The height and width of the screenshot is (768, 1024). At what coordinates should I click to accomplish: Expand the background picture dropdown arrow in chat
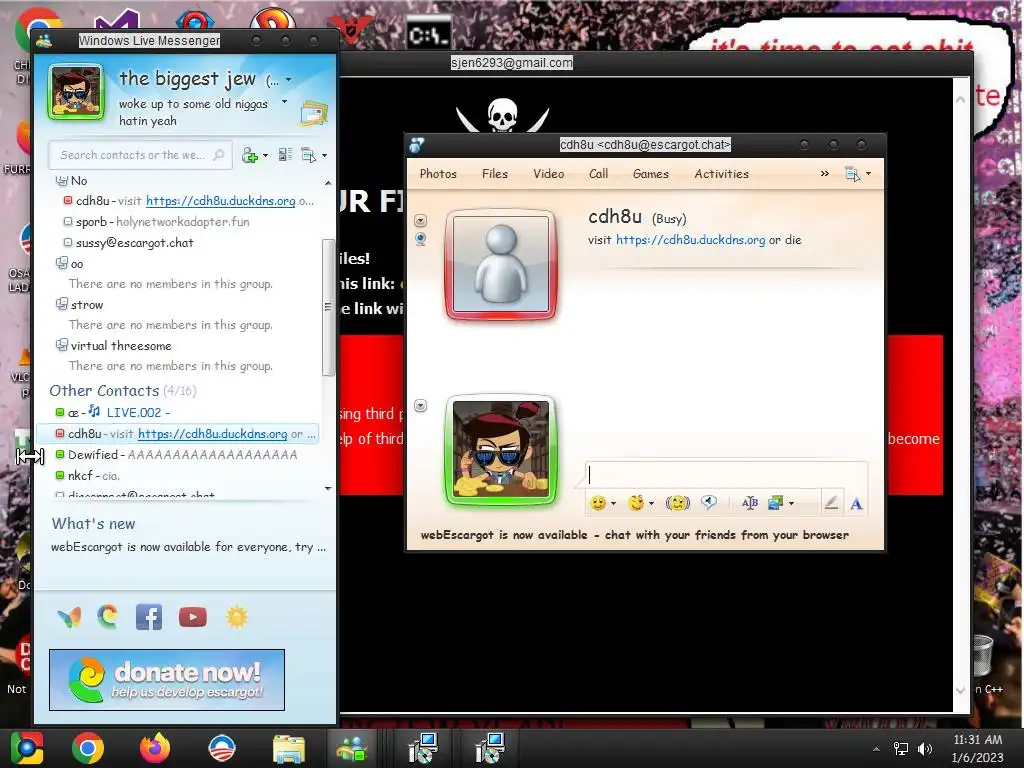click(791, 504)
